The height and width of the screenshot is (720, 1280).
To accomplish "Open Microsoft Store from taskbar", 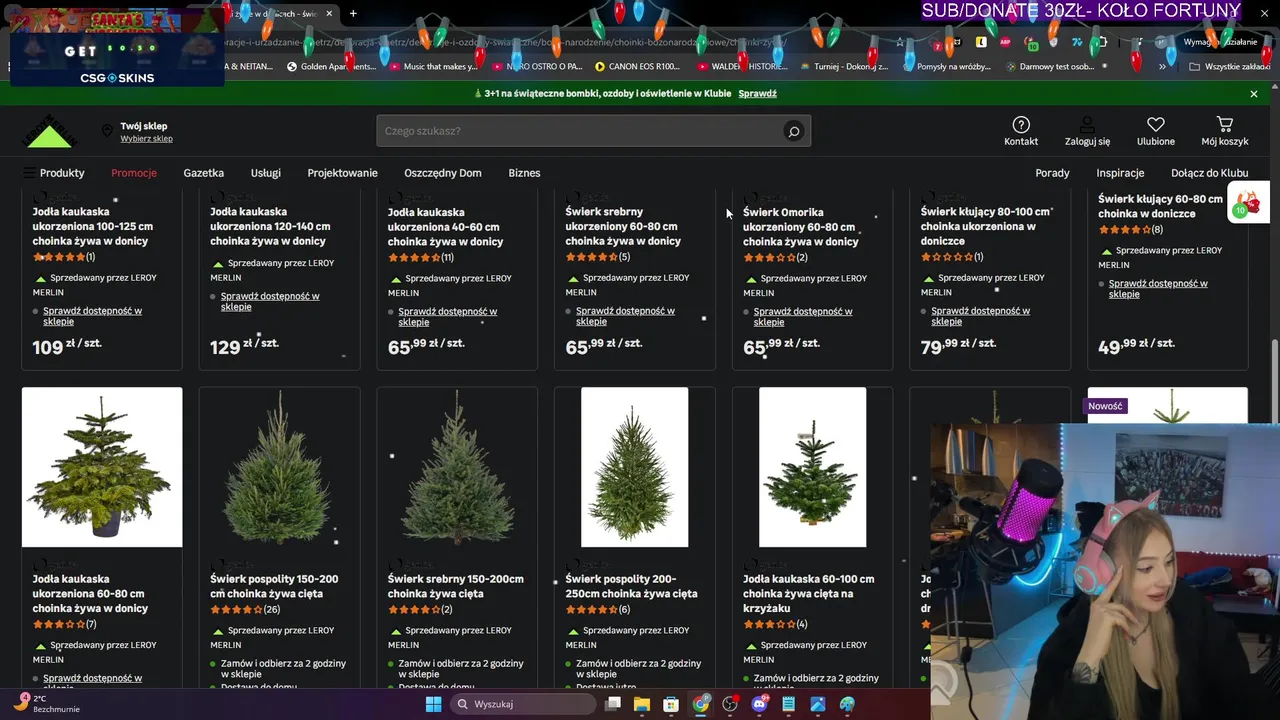I will 671,704.
